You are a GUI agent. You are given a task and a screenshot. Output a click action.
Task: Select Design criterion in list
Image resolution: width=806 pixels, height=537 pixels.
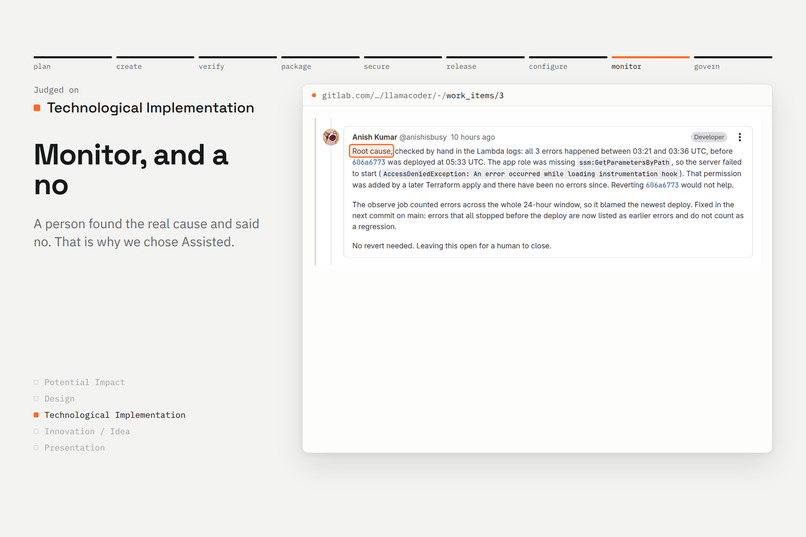(x=54, y=399)
